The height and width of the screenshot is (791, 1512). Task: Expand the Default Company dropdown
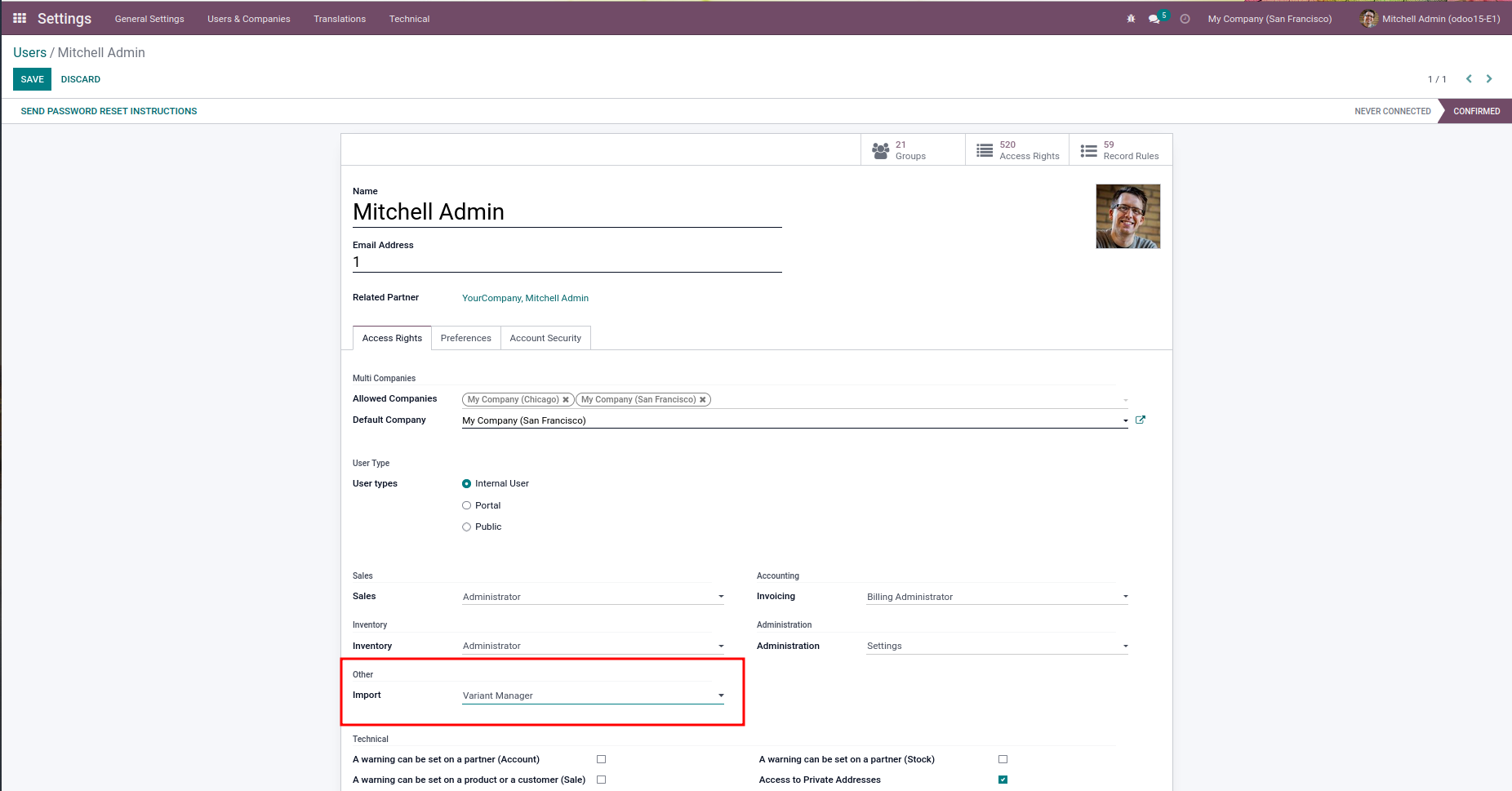click(x=1125, y=421)
